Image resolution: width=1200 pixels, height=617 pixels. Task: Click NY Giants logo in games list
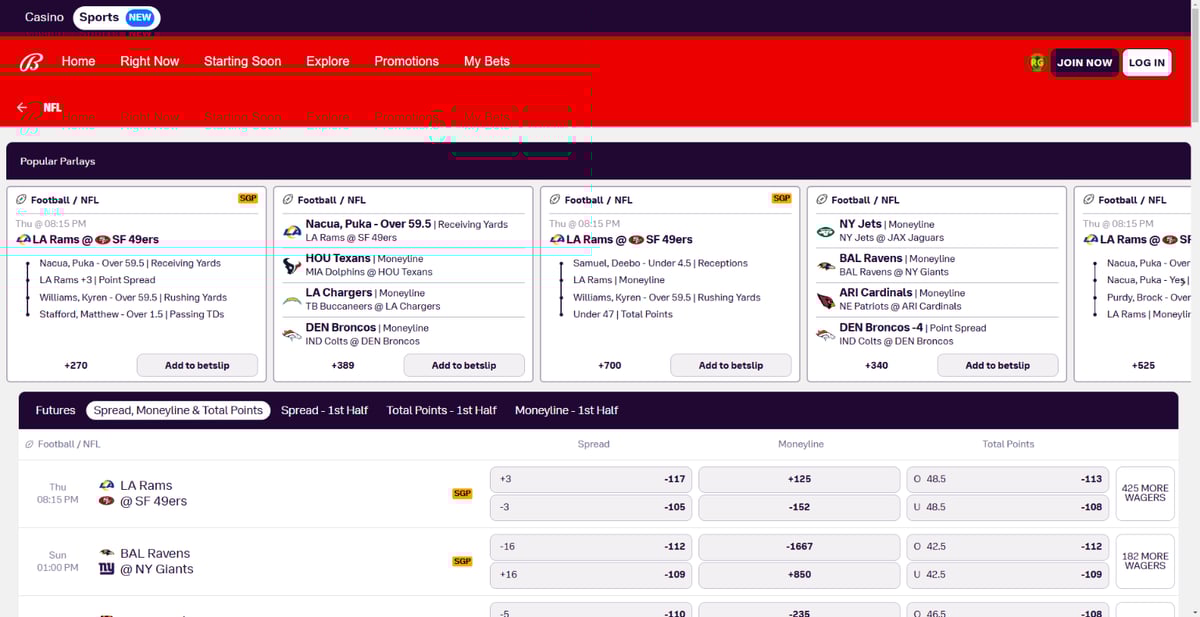pos(106,569)
